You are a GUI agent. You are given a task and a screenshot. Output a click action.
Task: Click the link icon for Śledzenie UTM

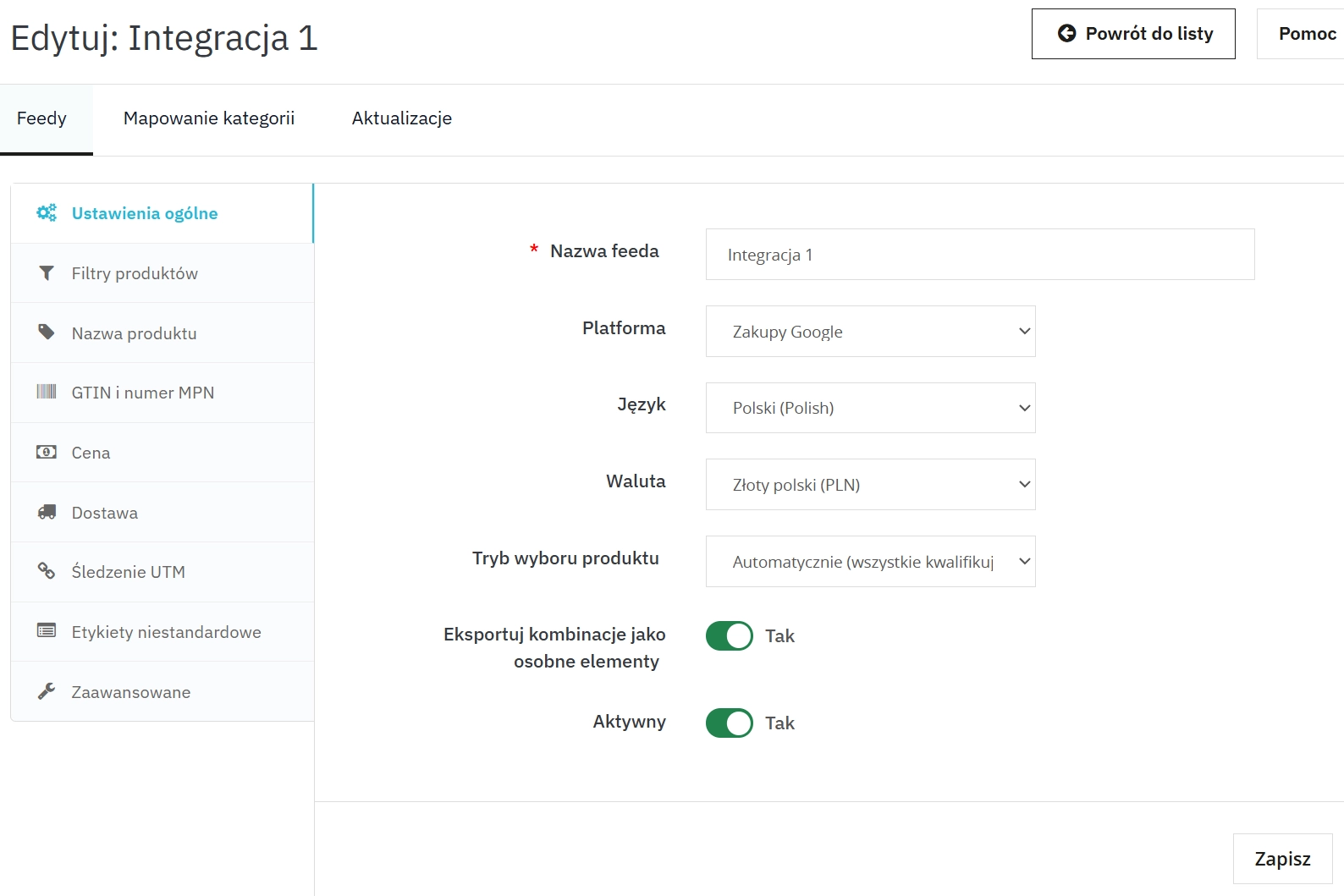point(47,571)
